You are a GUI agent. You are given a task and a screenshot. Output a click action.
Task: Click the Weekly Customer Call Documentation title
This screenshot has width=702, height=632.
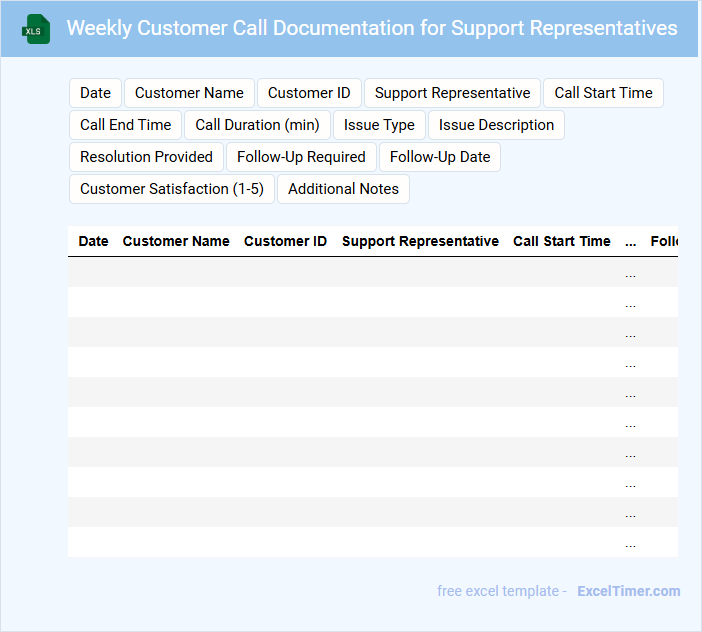(372, 28)
